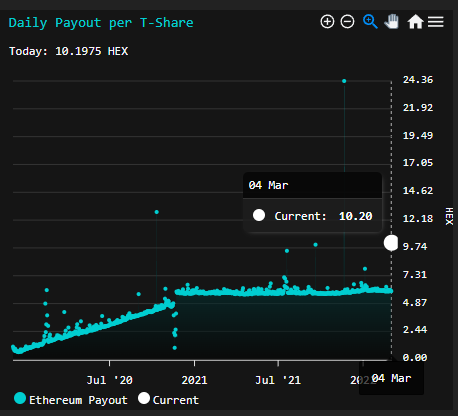Click the 2021 x-axis label
458x416 pixels.
[x=194, y=380]
